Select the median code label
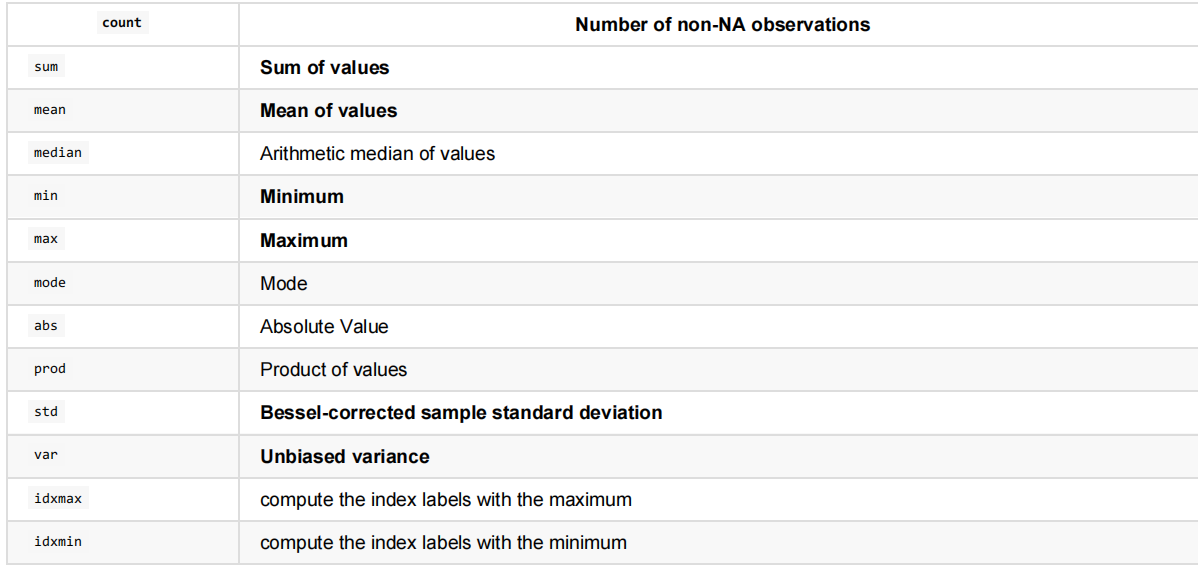Viewport: 1198px width, 572px height. pyautogui.click(x=58, y=153)
